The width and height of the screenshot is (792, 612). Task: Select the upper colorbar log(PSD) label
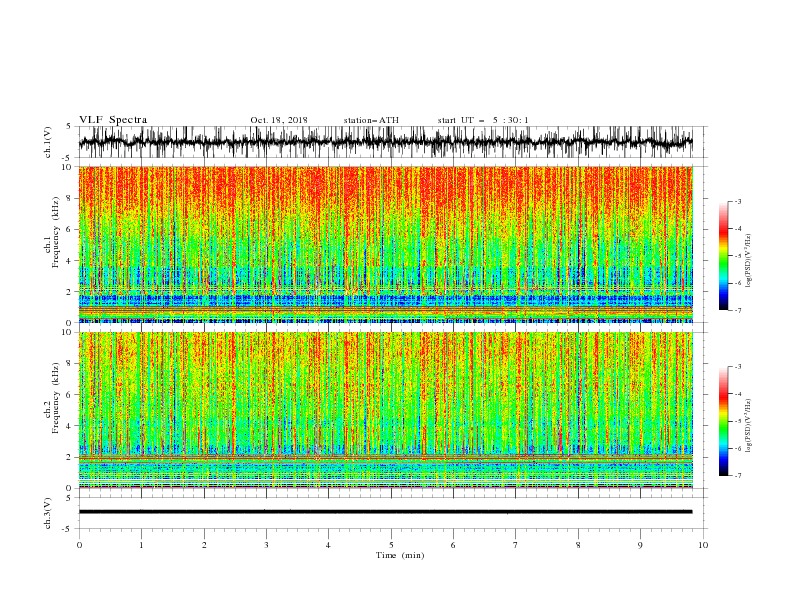(749, 261)
